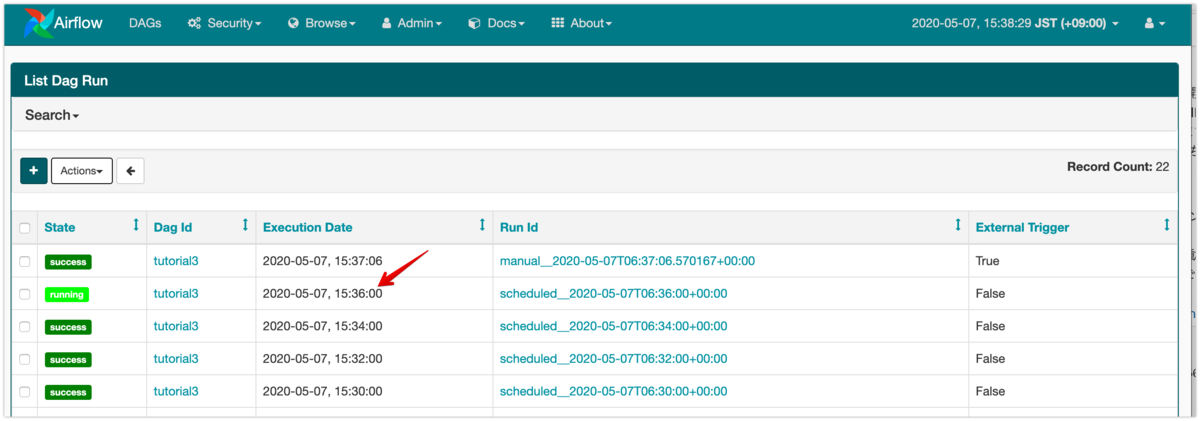Tick checkbox for the 15:34:00 run row
Image resolution: width=1200 pixels, height=421 pixels.
[x=25, y=327]
